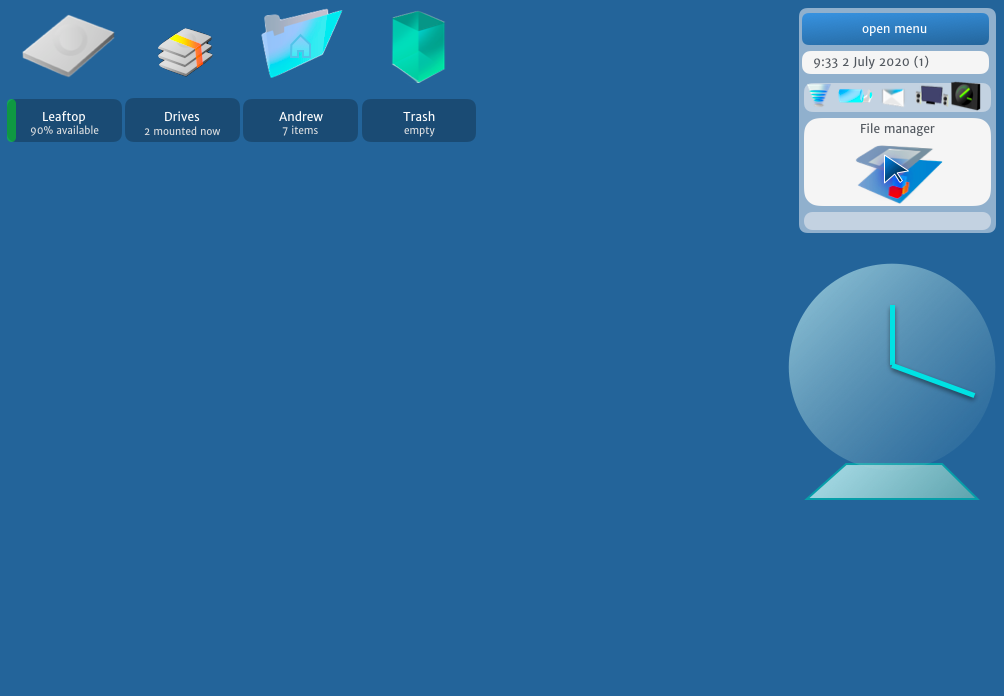
Task: Click the Leaftop hard disk icon
Action: (x=69, y=45)
